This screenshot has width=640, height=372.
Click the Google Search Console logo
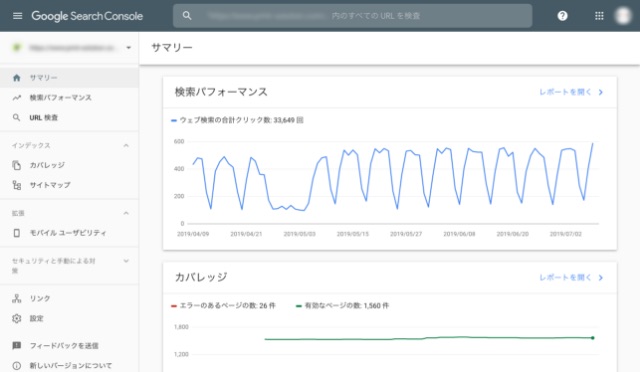pos(87,16)
